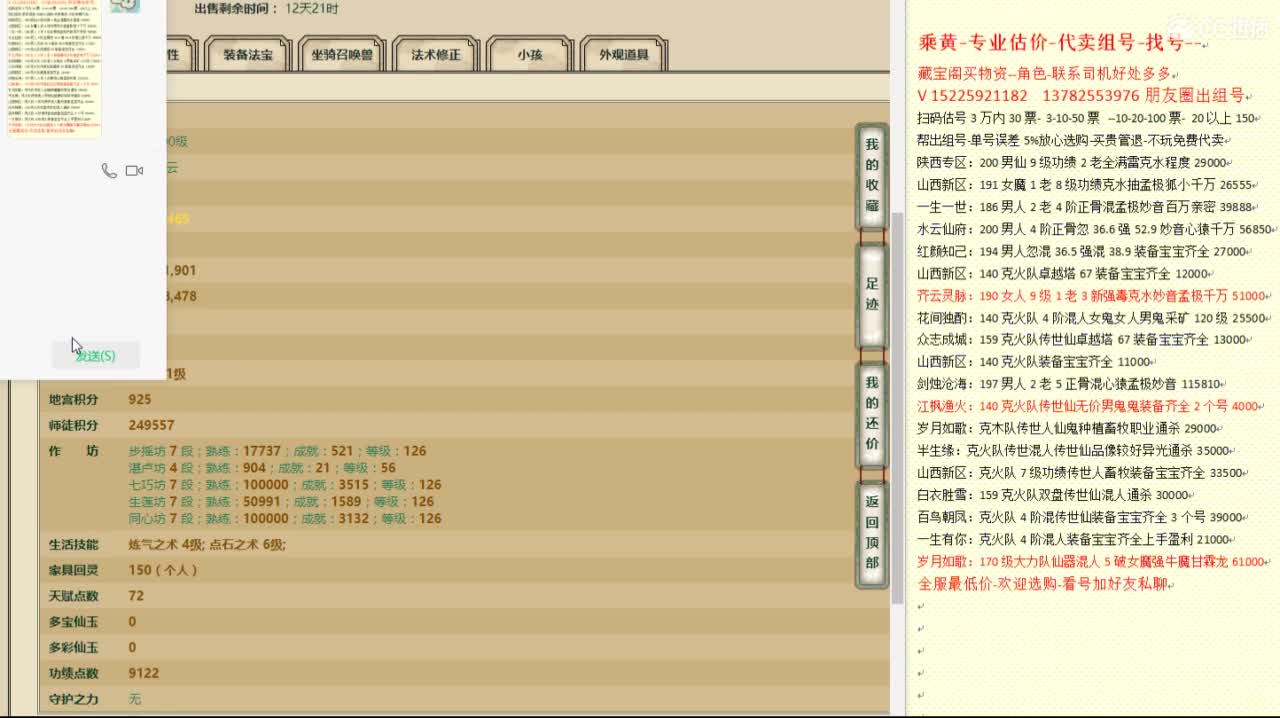Click the 山西新区 191 女魔 listing
1280x718 pixels.
click(x=1085, y=185)
